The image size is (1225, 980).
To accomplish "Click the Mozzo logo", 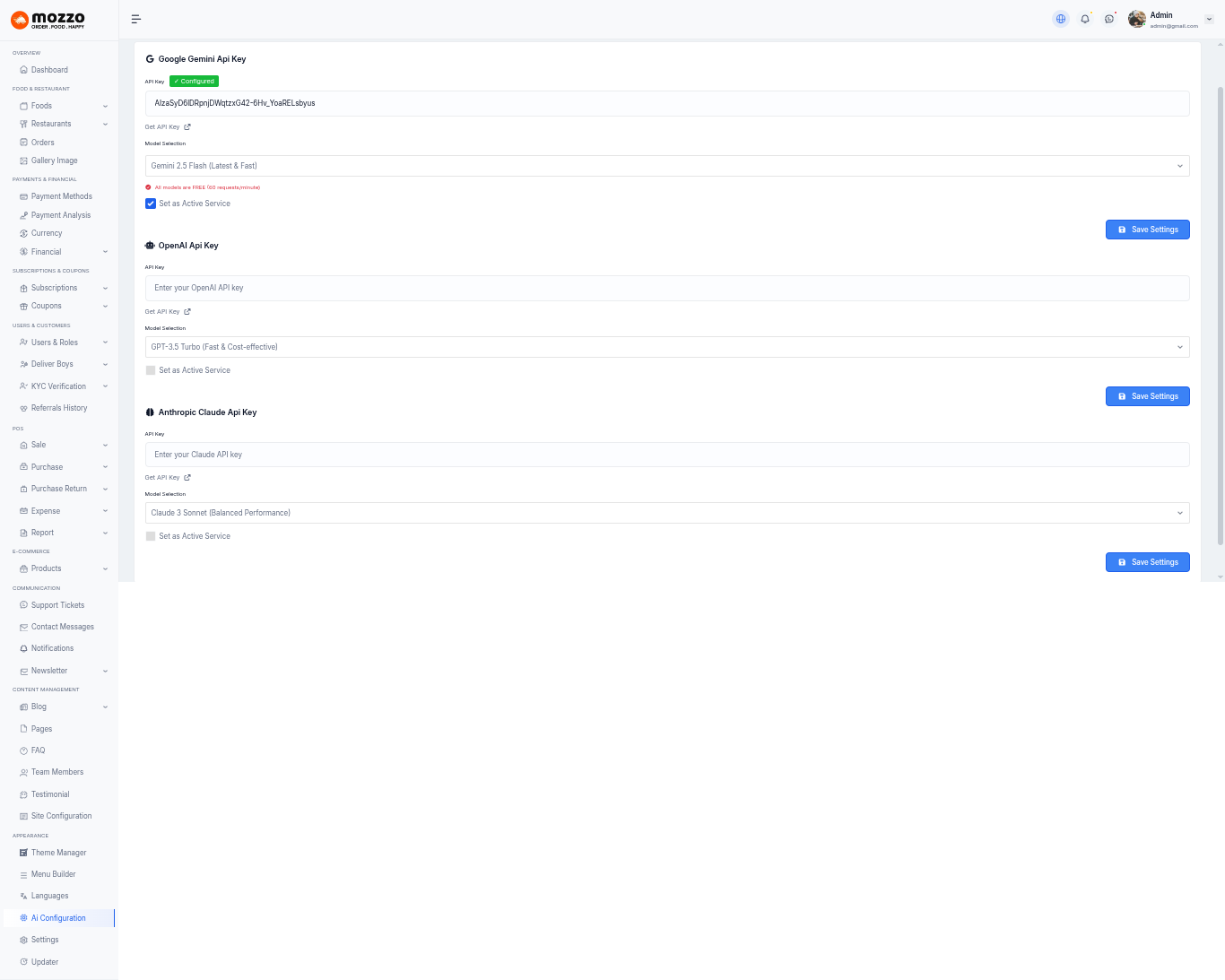I will click(48, 20).
